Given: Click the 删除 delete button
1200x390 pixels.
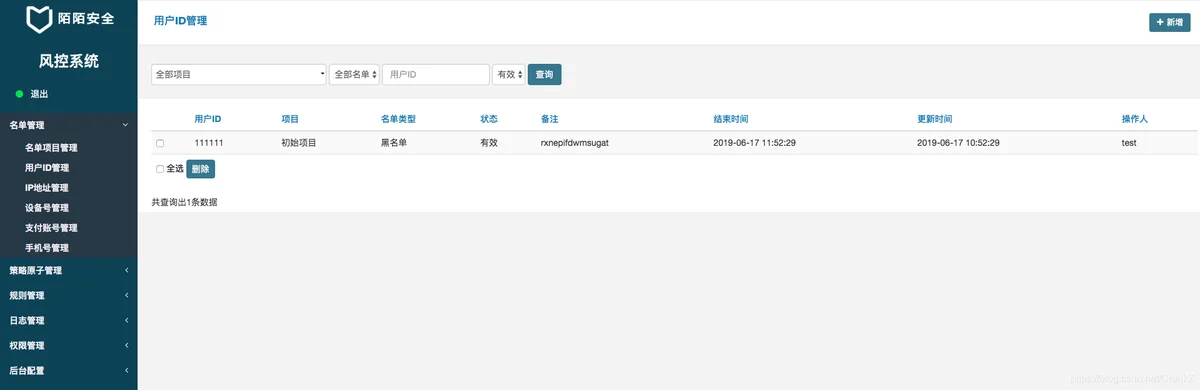Looking at the screenshot, I should (200, 169).
